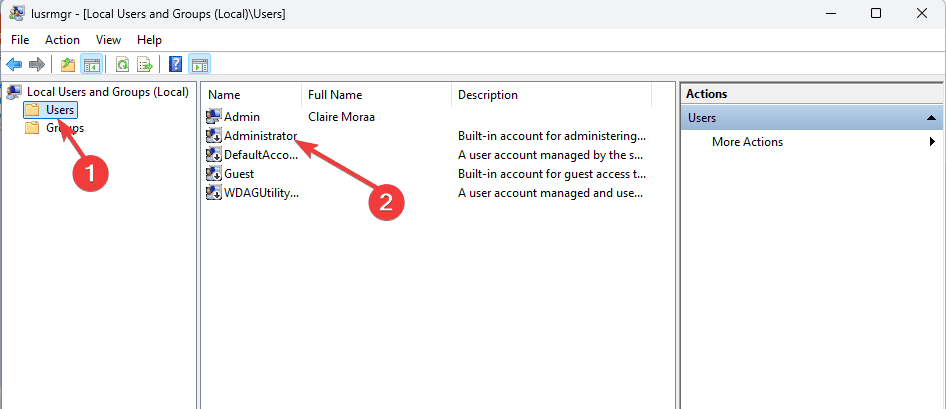Sort list by Description column header
This screenshot has width=946, height=409.
tap(488, 95)
